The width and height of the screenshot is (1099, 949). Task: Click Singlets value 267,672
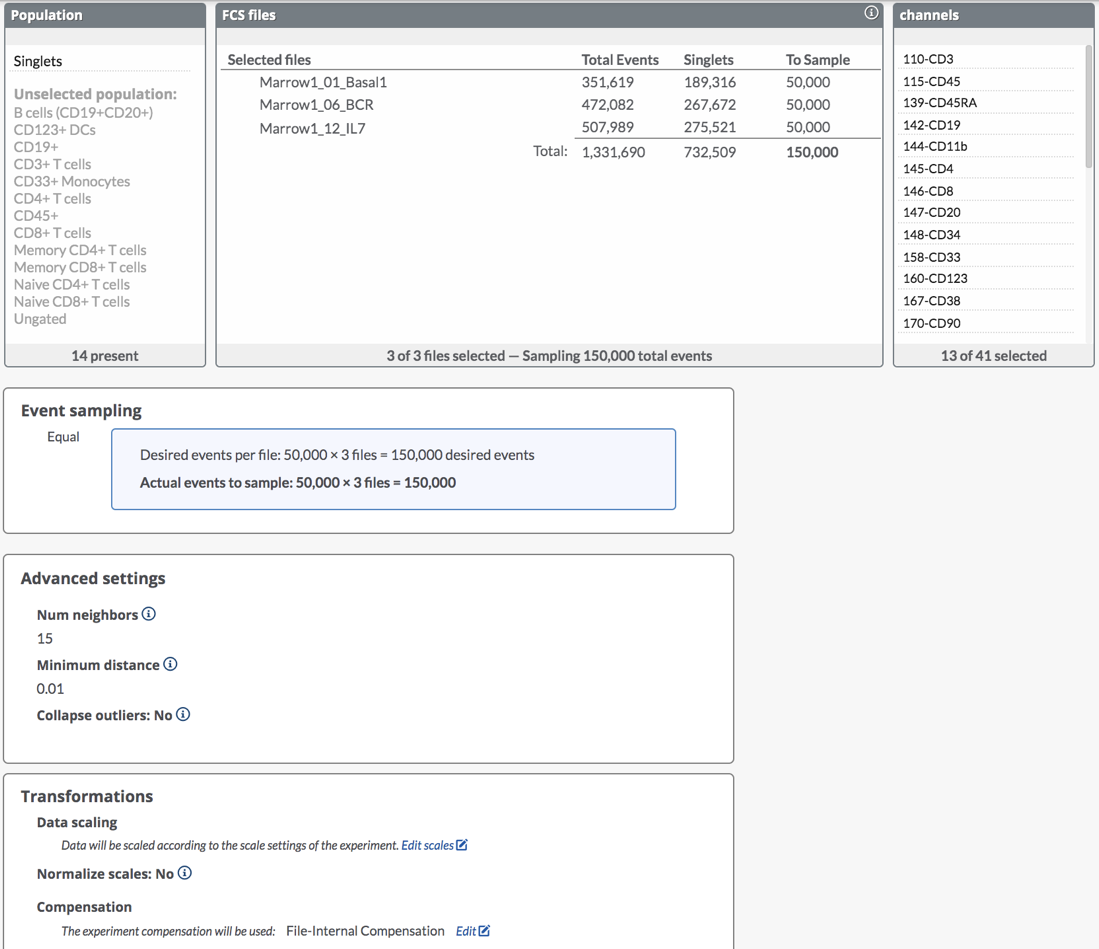tap(710, 104)
